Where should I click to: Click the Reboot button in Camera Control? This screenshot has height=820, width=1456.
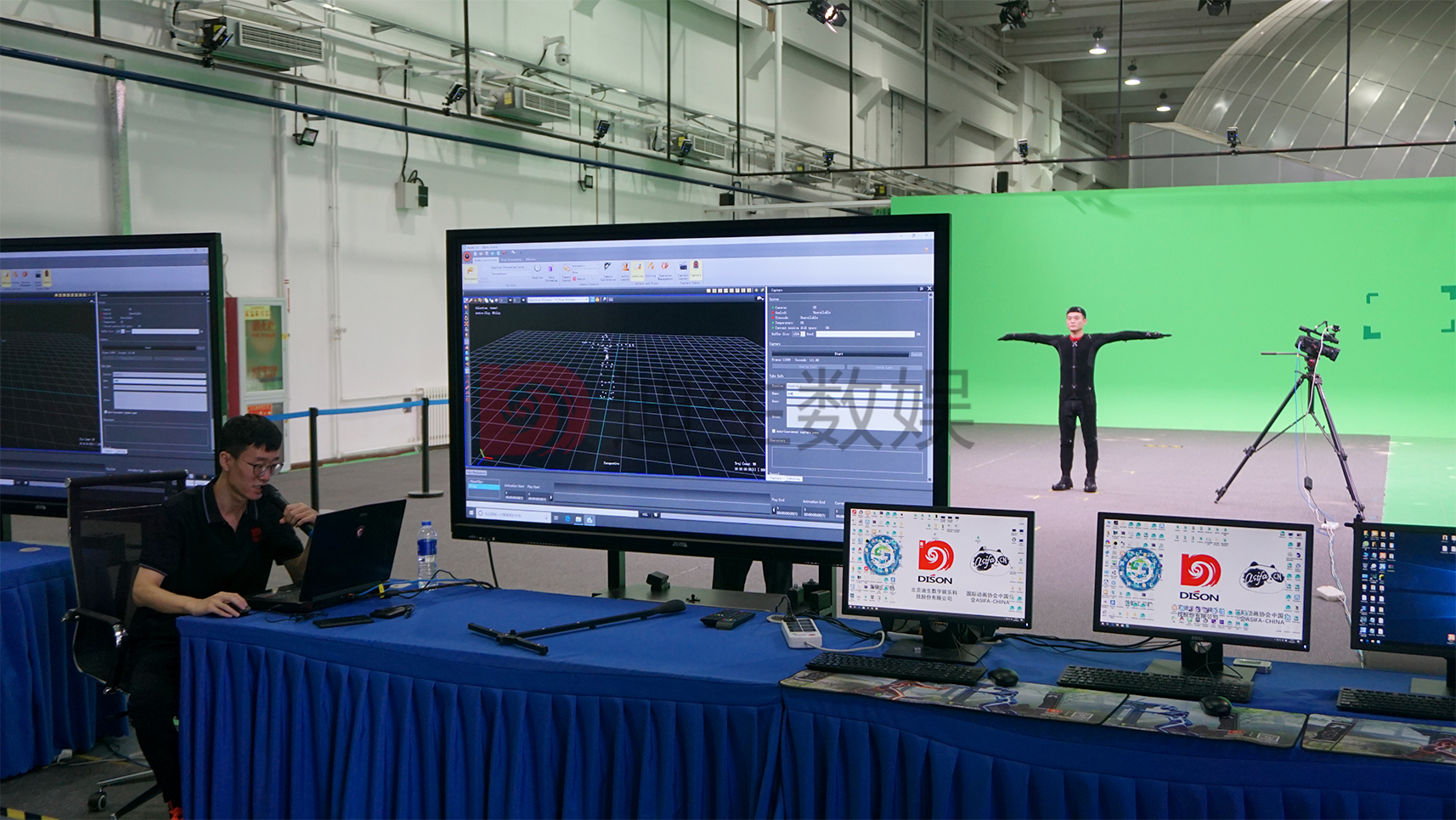click(x=579, y=279)
